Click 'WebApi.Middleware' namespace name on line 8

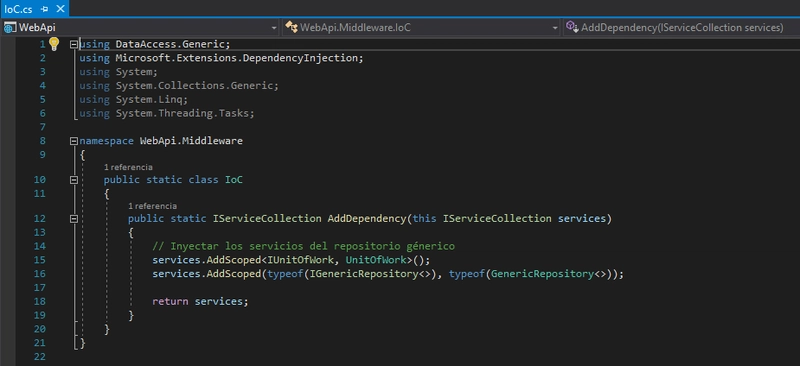tap(191, 141)
